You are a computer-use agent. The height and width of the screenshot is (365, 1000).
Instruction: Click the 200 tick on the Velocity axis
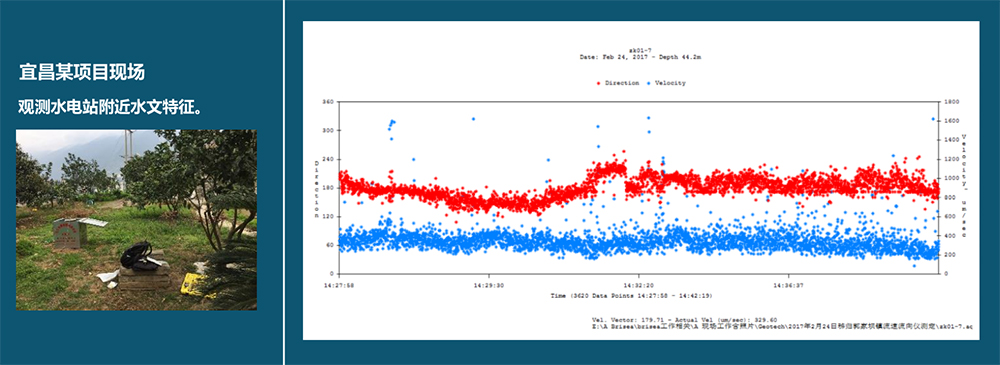(x=949, y=255)
